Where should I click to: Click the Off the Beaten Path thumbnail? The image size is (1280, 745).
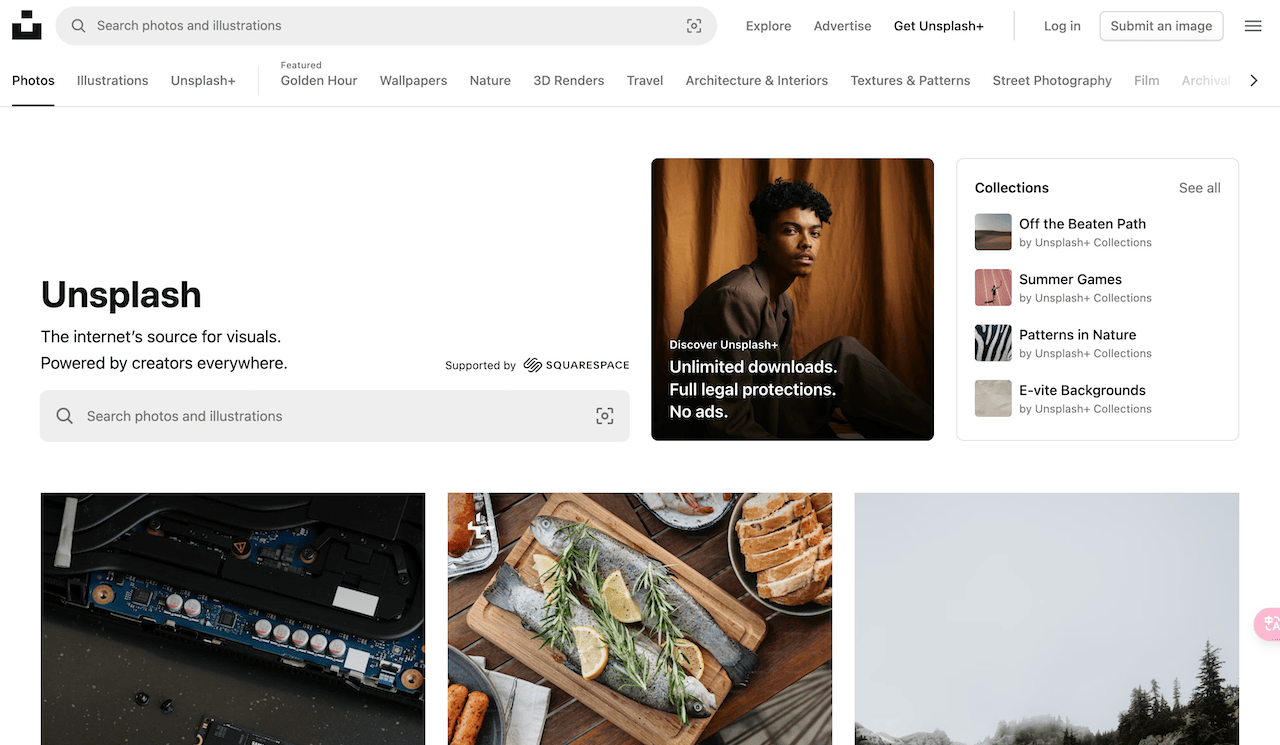point(993,232)
